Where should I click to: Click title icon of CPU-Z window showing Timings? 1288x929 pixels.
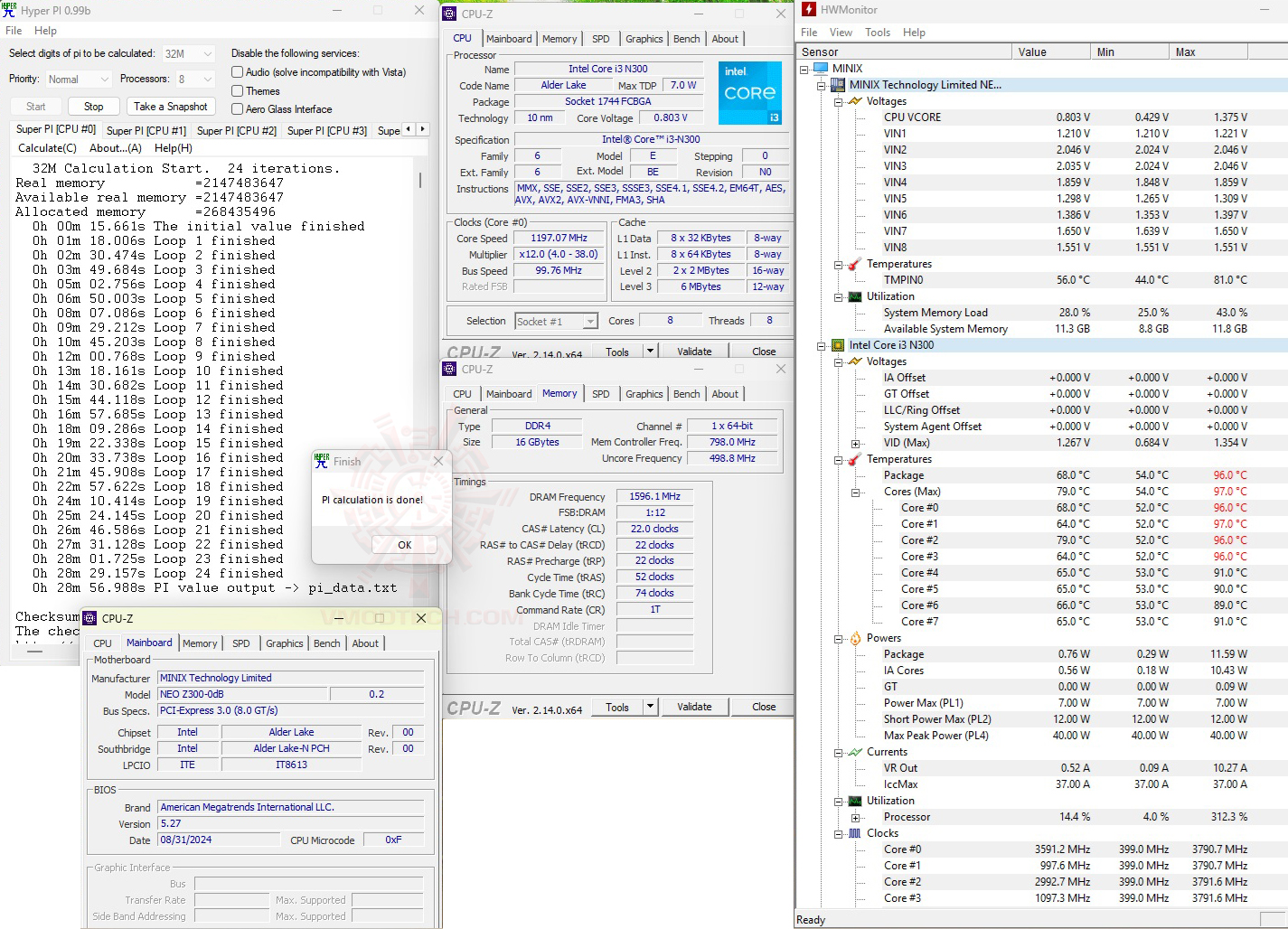[x=449, y=369]
